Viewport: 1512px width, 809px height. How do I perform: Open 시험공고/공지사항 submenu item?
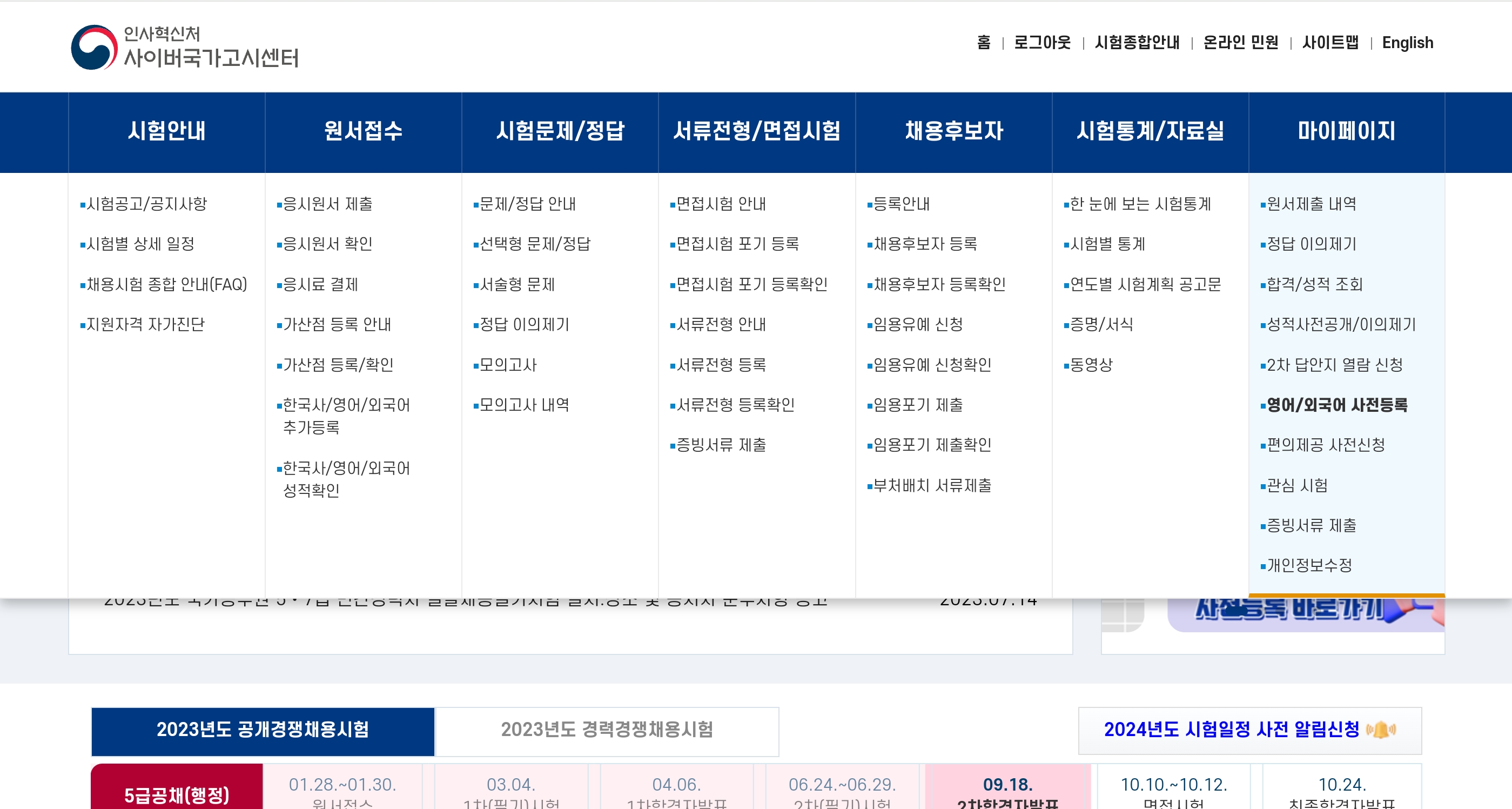[x=146, y=204]
